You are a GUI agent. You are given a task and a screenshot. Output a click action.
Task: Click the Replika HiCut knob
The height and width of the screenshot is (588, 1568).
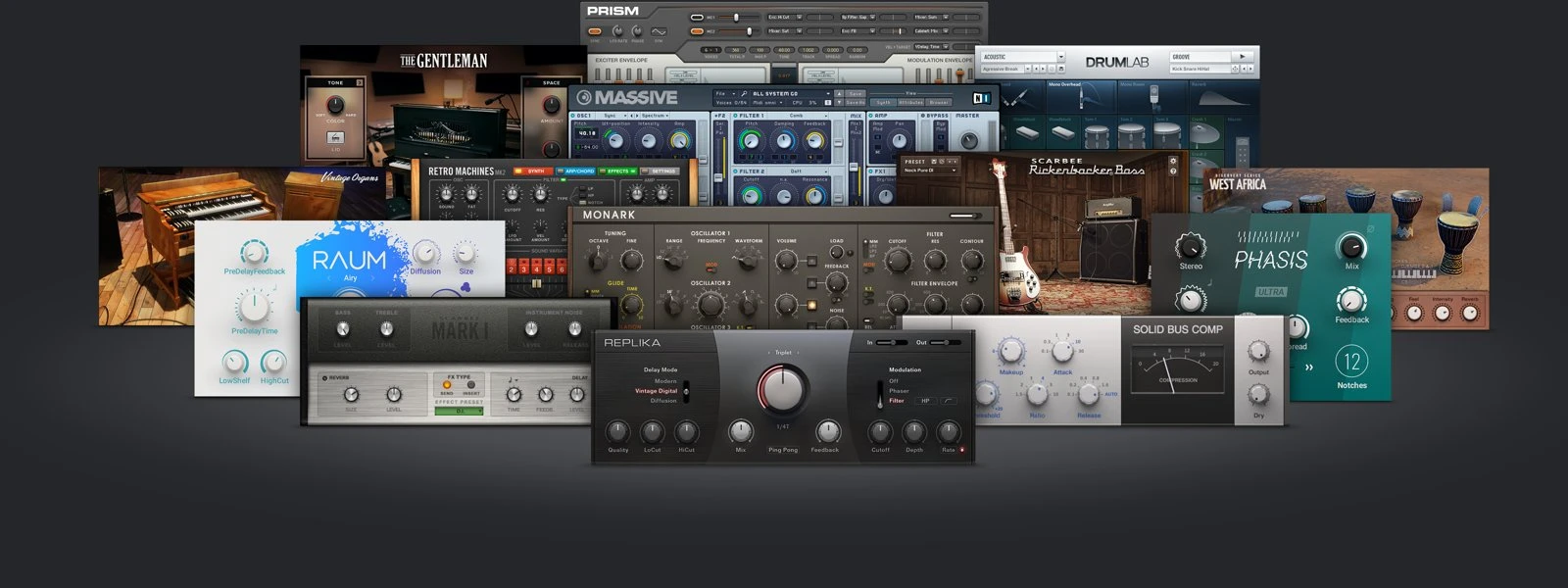pyautogui.click(x=686, y=430)
